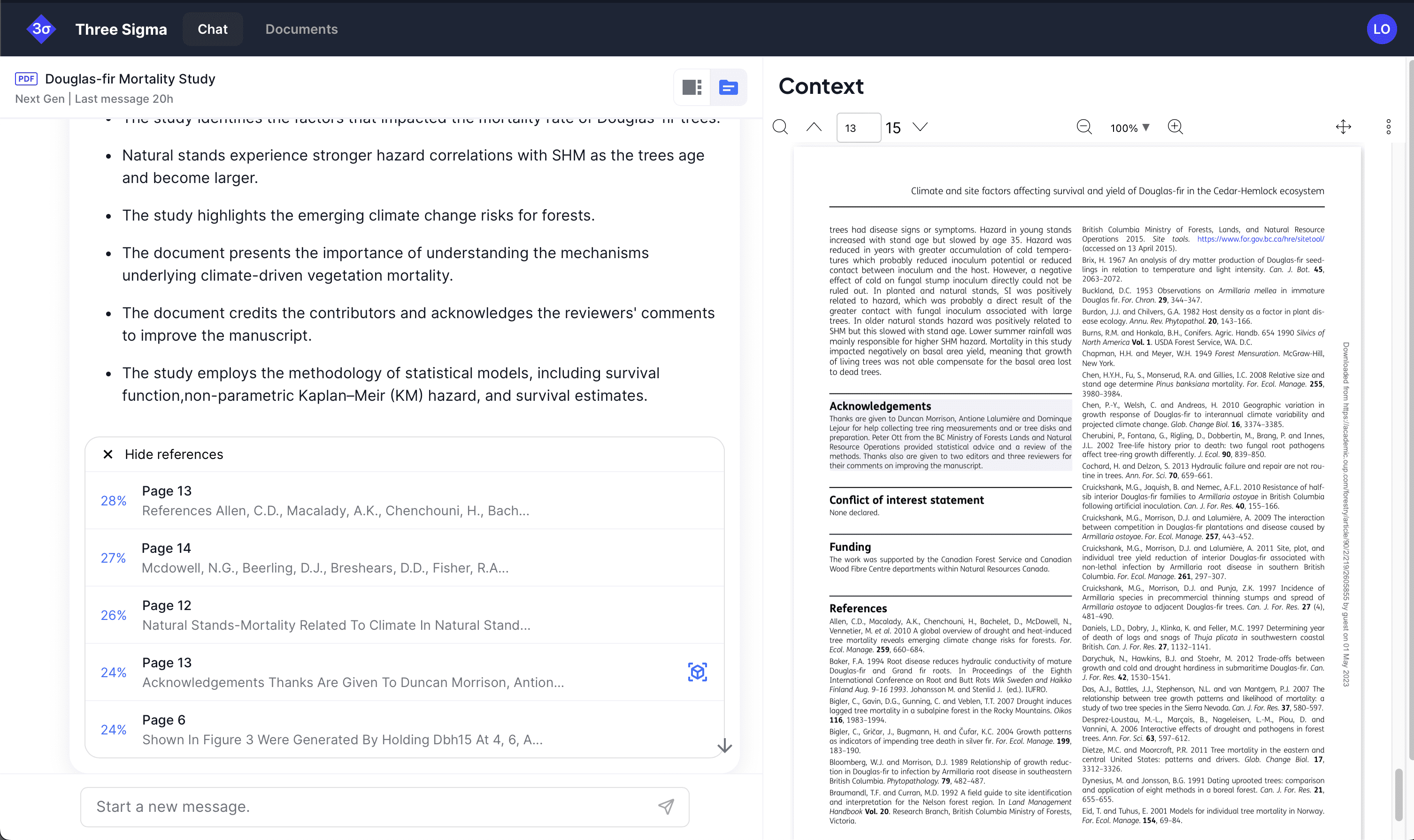This screenshot has height=840, width=1414.
Task: Toggle the context document panel view
Action: pyautogui.click(x=728, y=87)
